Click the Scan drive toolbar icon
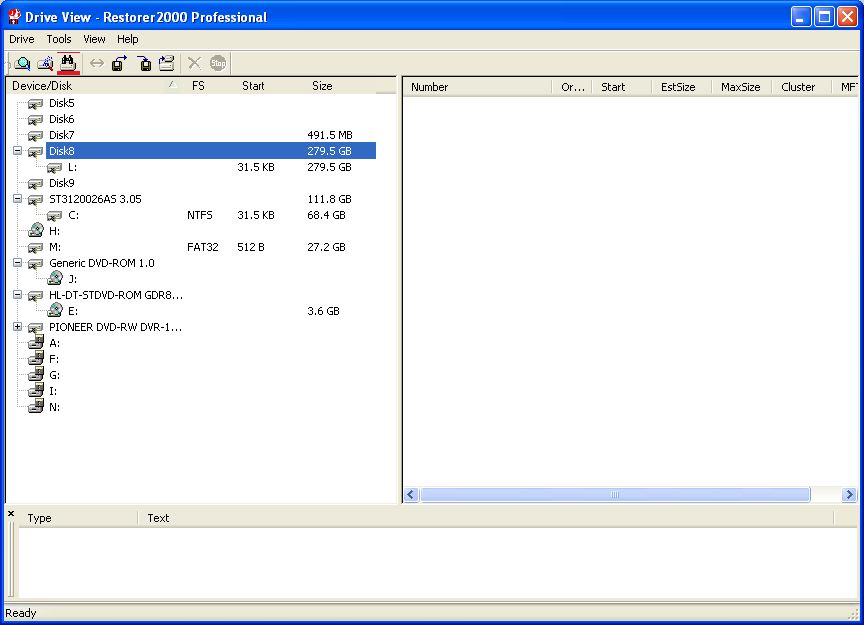Viewport: 864px width, 625px height. (x=45, y=63)
